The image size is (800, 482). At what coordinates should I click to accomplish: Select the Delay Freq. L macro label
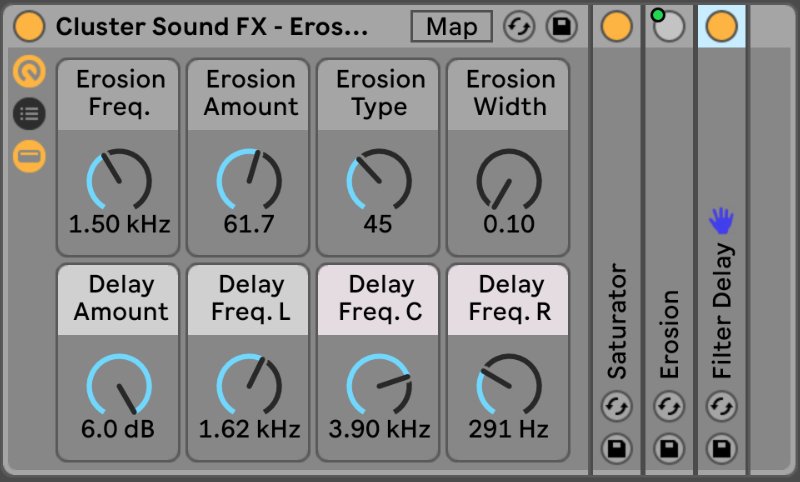[x=250, y=299]
